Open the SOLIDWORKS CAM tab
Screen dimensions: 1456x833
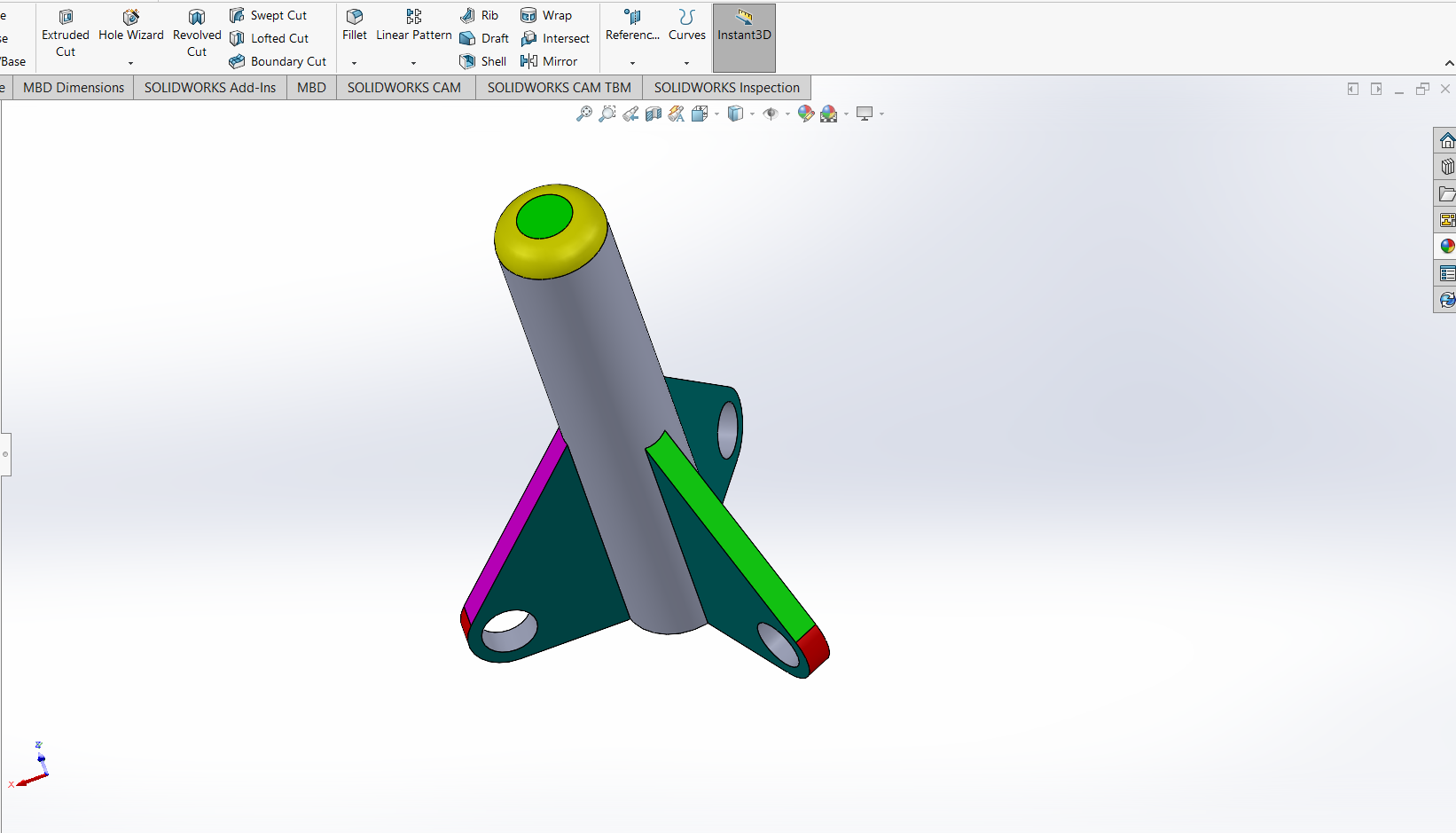tap(404, 88)
